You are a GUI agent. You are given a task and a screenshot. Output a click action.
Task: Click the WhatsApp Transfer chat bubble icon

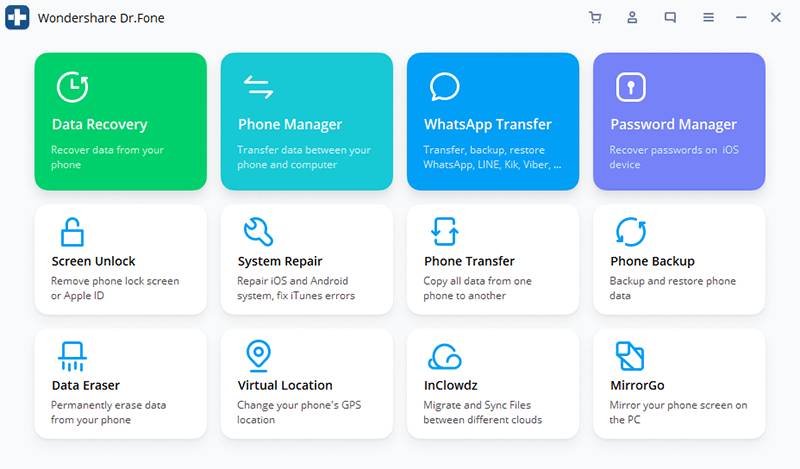click(444, 87)
